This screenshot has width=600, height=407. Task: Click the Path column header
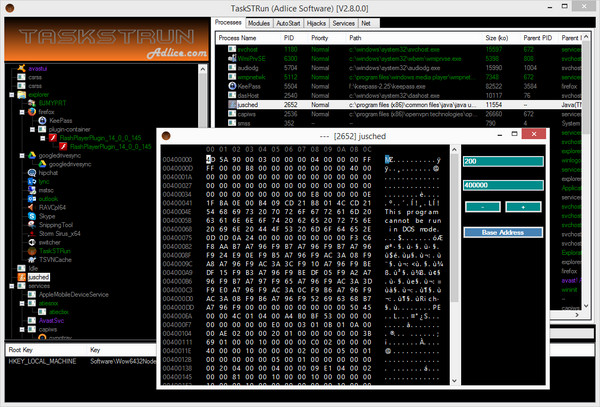tap(414, 38)
